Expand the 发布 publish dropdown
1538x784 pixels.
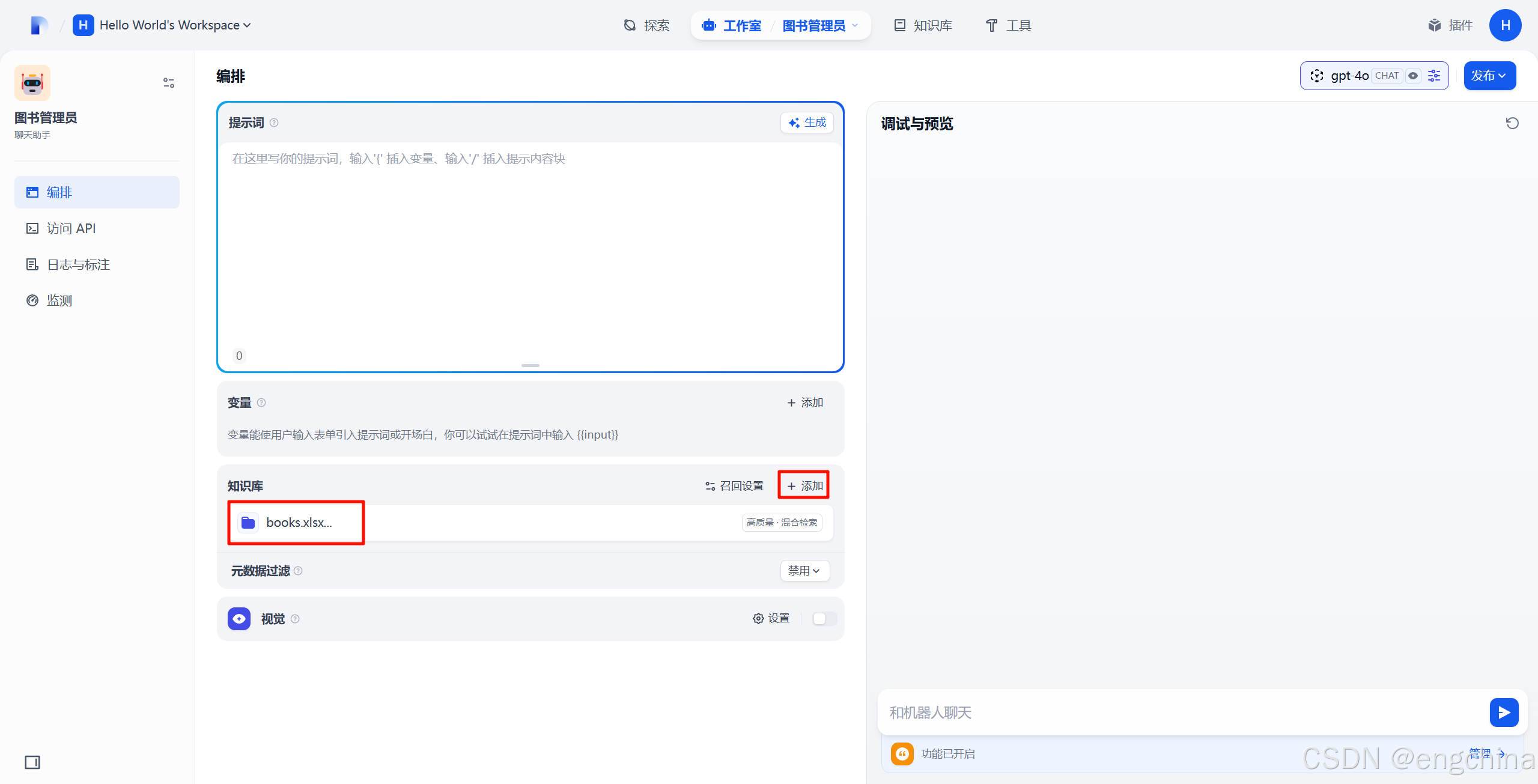pos(1489,76)
